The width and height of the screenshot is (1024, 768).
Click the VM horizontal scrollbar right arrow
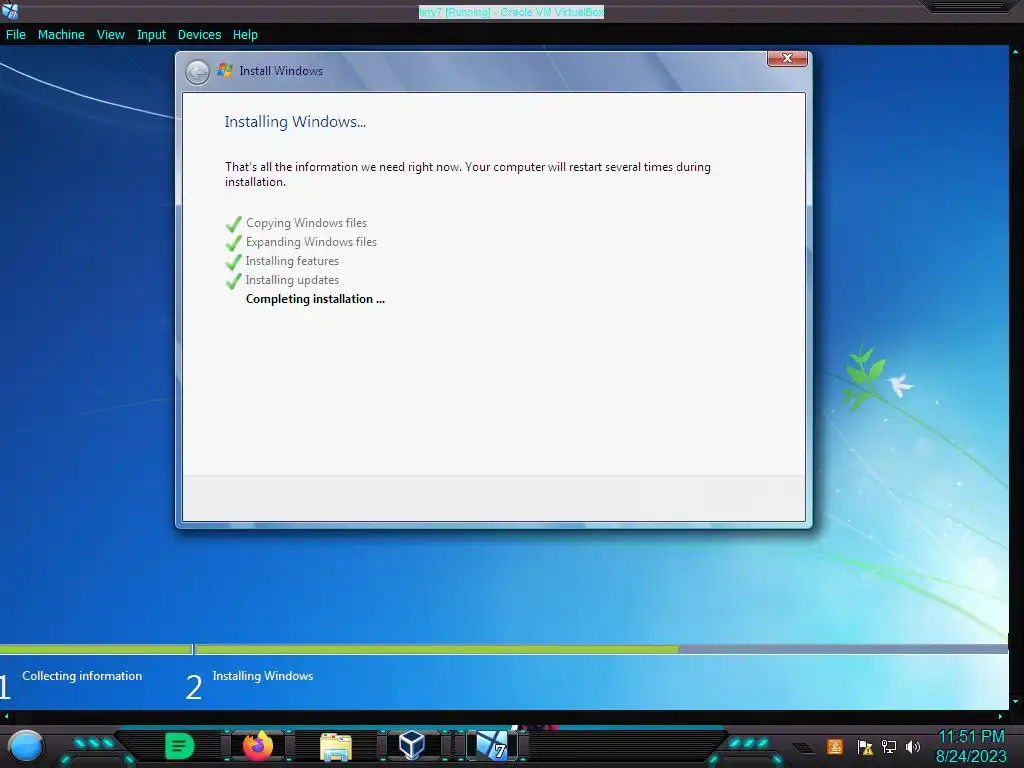click(1000, 716)
